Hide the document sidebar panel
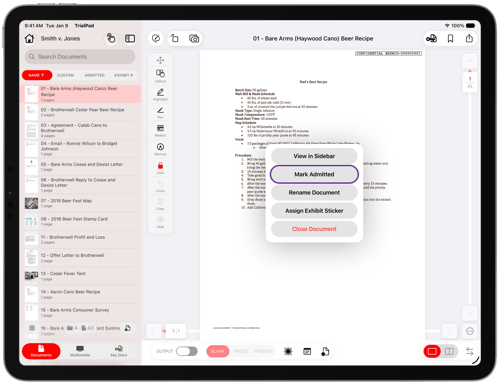500x386 pixels. tap(130, 39)
